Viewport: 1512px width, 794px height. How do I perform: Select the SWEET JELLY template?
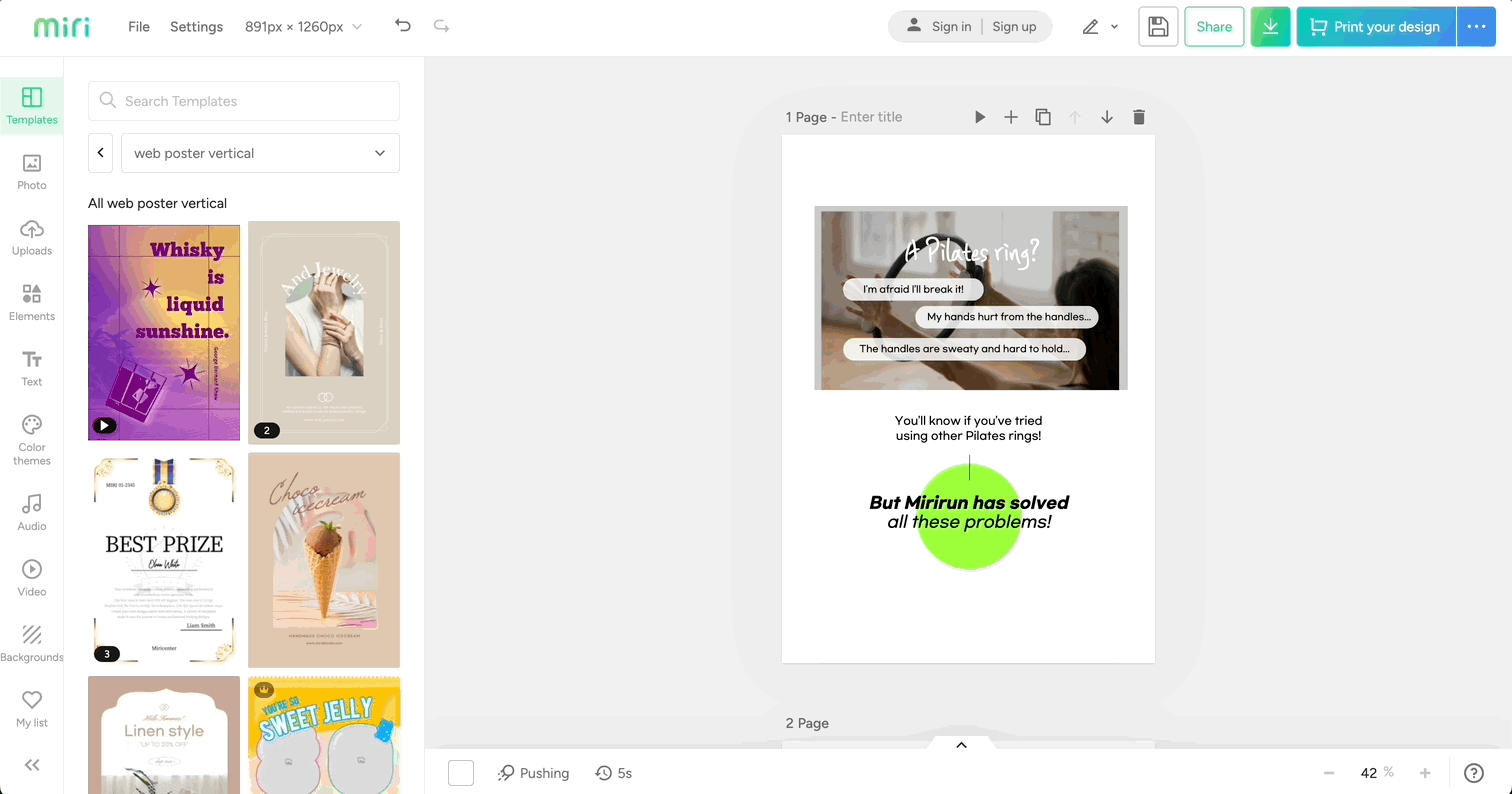[x=324, y=735]
